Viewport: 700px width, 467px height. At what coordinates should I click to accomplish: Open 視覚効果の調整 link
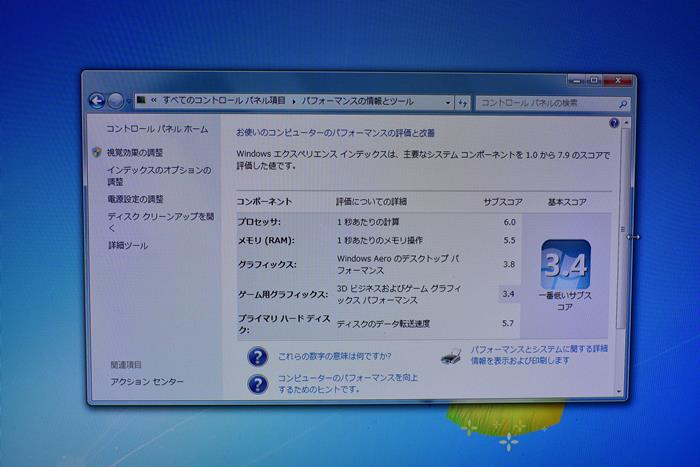click(135, 153)
